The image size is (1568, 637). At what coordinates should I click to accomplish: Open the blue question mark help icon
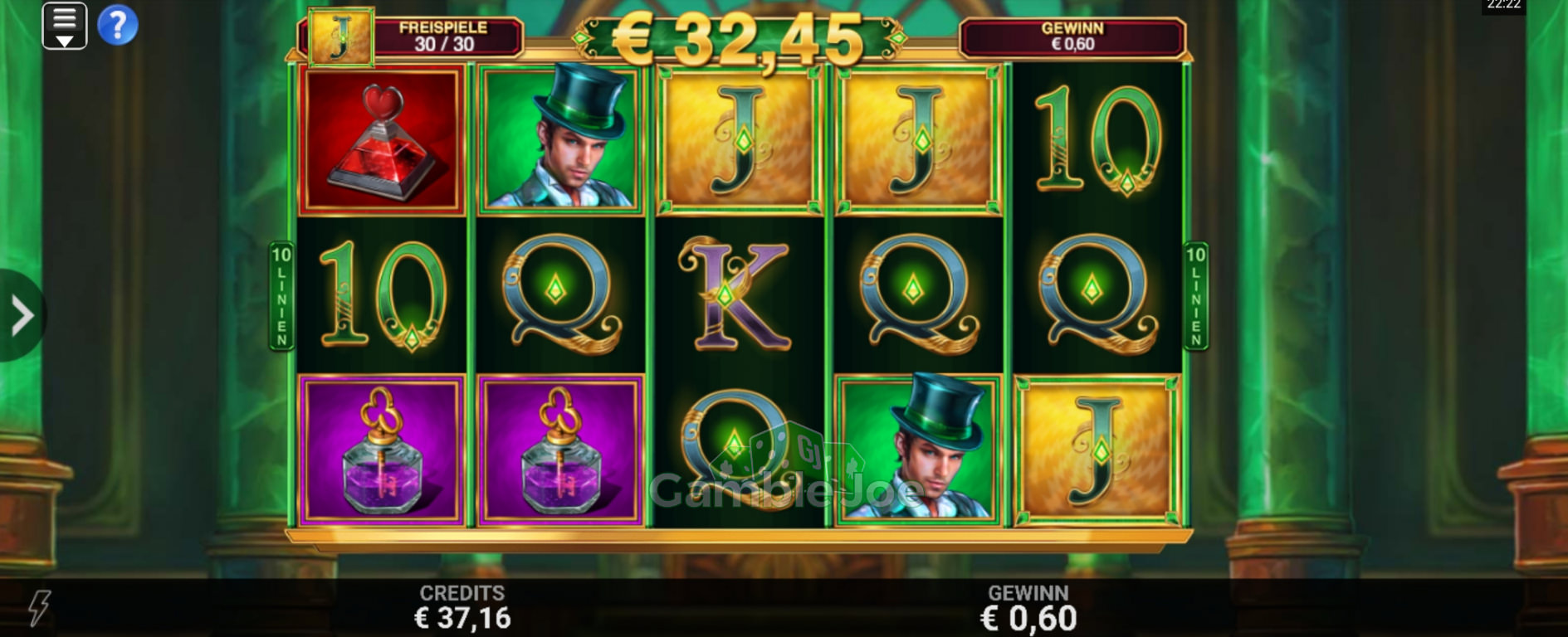pyautogui.click(x=118, y=26)
